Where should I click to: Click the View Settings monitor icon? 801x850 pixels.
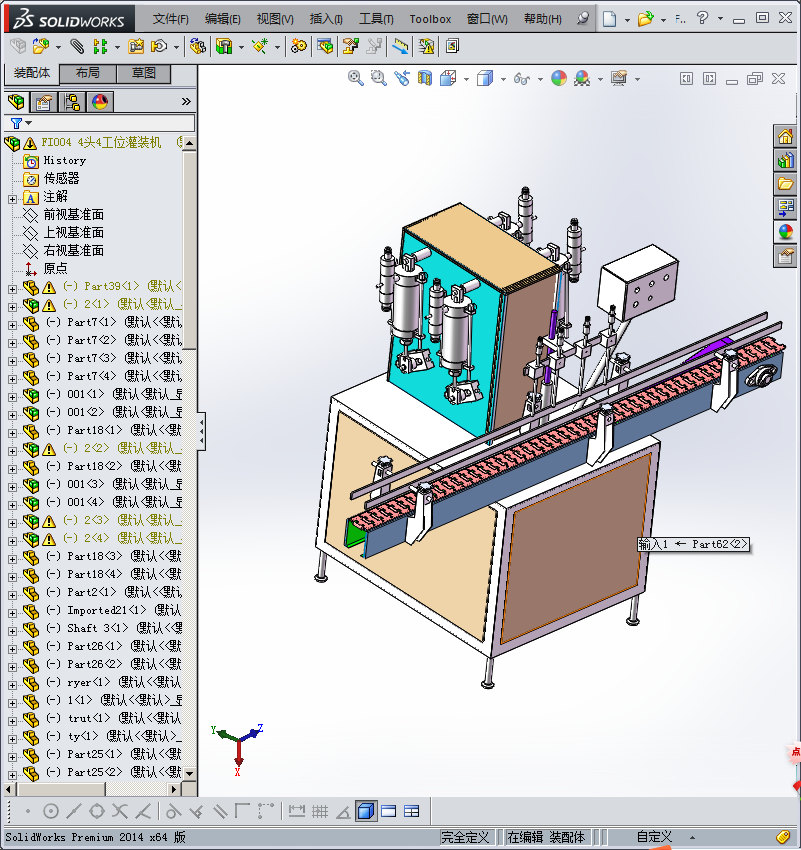619,79
